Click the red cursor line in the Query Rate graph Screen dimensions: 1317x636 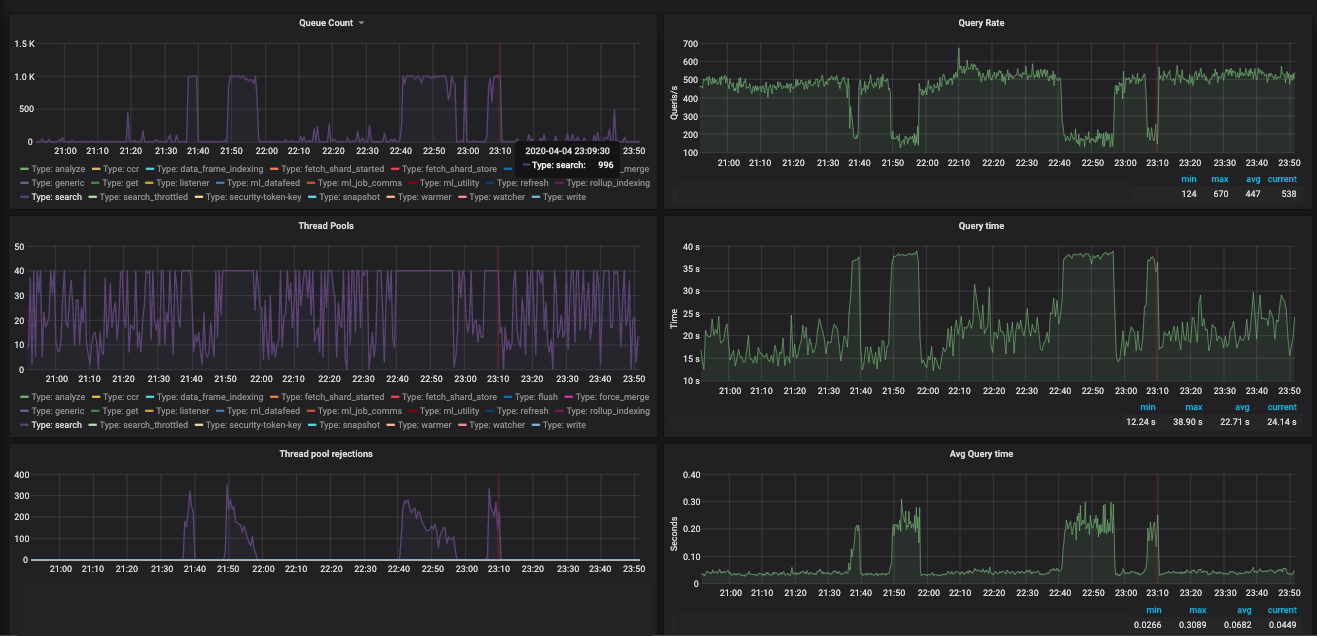coord(1157,98)
